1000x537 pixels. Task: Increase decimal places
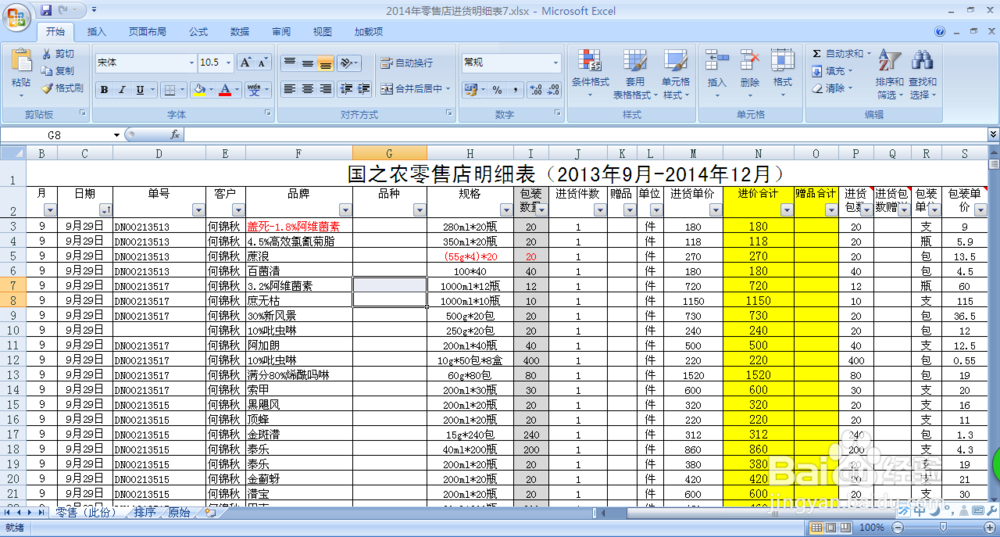(x=536, y=90)
